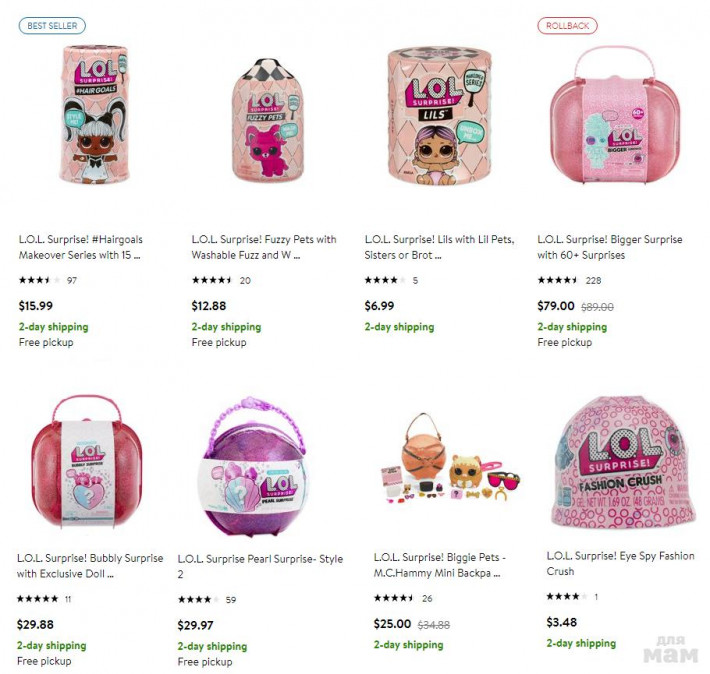Open the #Hairgoals Makeover Series product image
Viewport: 710px width, 674px height.
pos(94,114)
